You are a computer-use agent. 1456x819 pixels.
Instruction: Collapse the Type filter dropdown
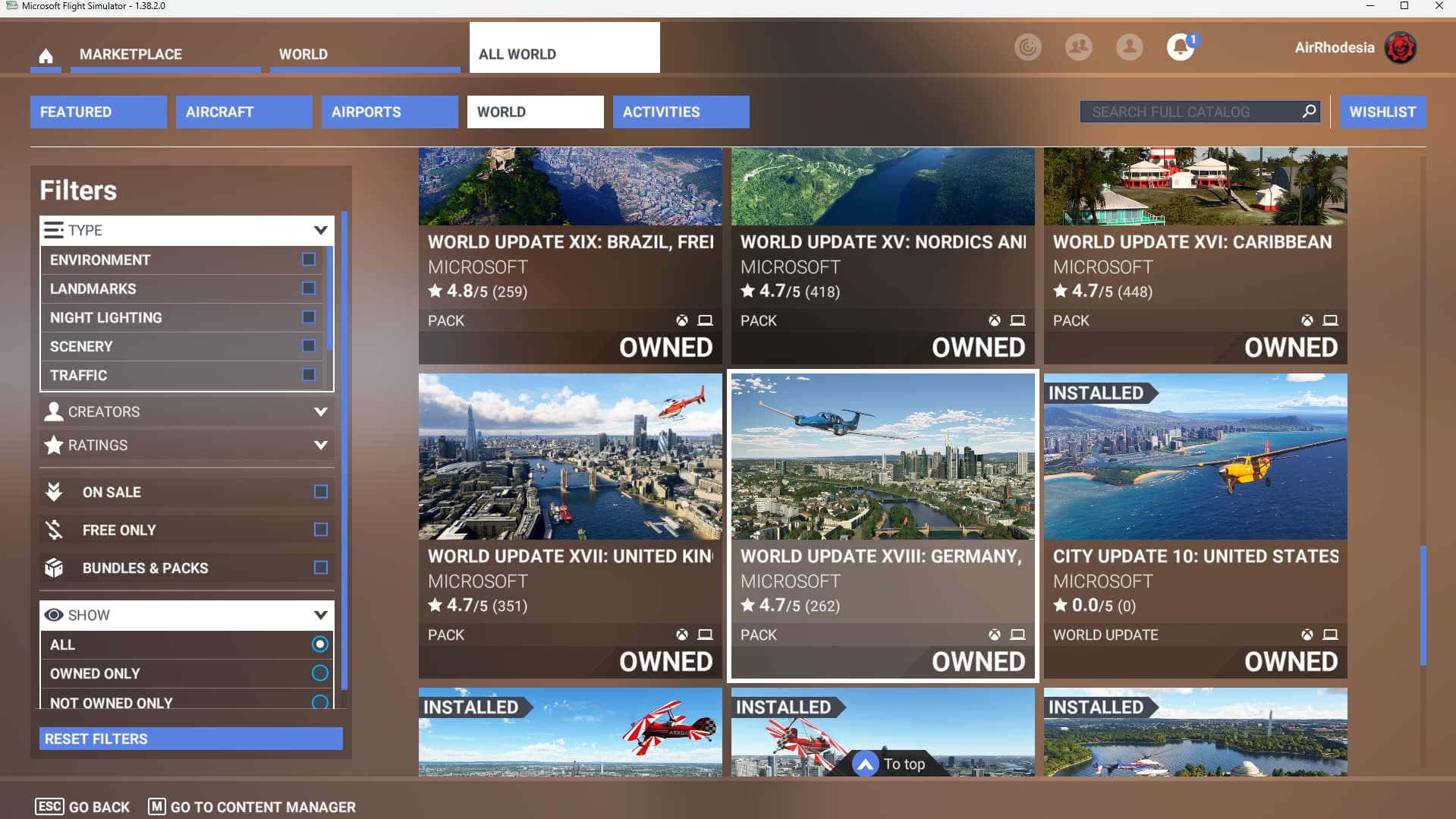pyautogui.click(x=320, y=230)
